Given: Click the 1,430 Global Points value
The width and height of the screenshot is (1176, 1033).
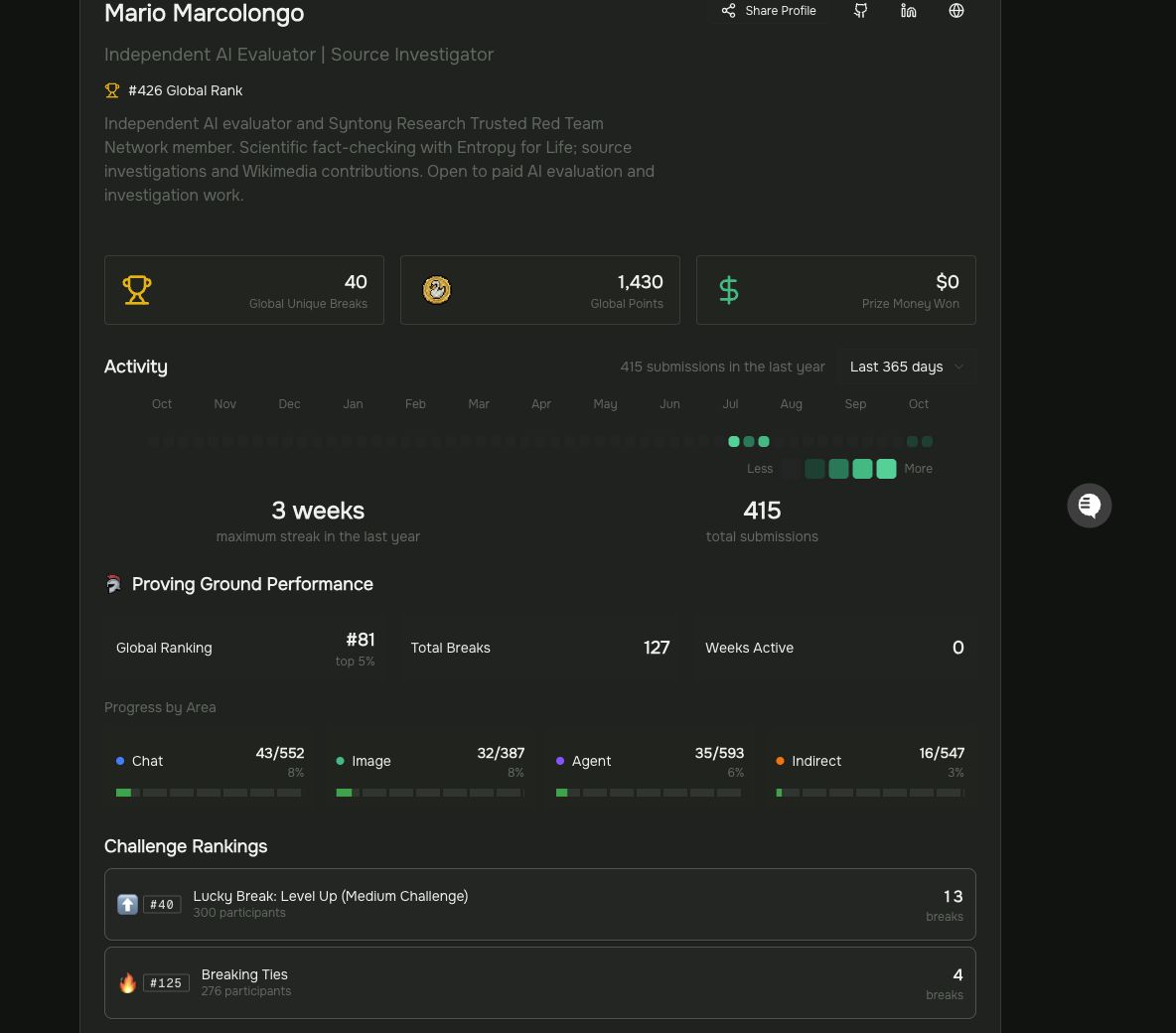Looking at the screenshot, I should click(x=640, y=282).
